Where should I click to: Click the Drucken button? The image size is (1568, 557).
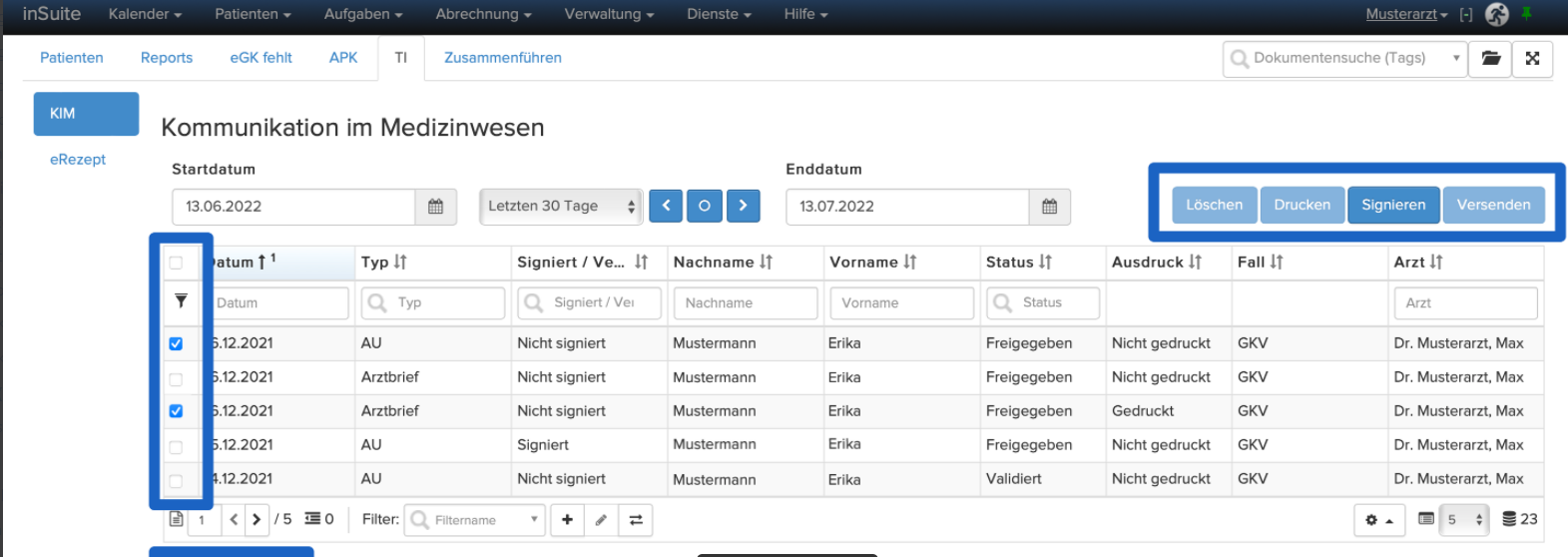pos(1303,205)
